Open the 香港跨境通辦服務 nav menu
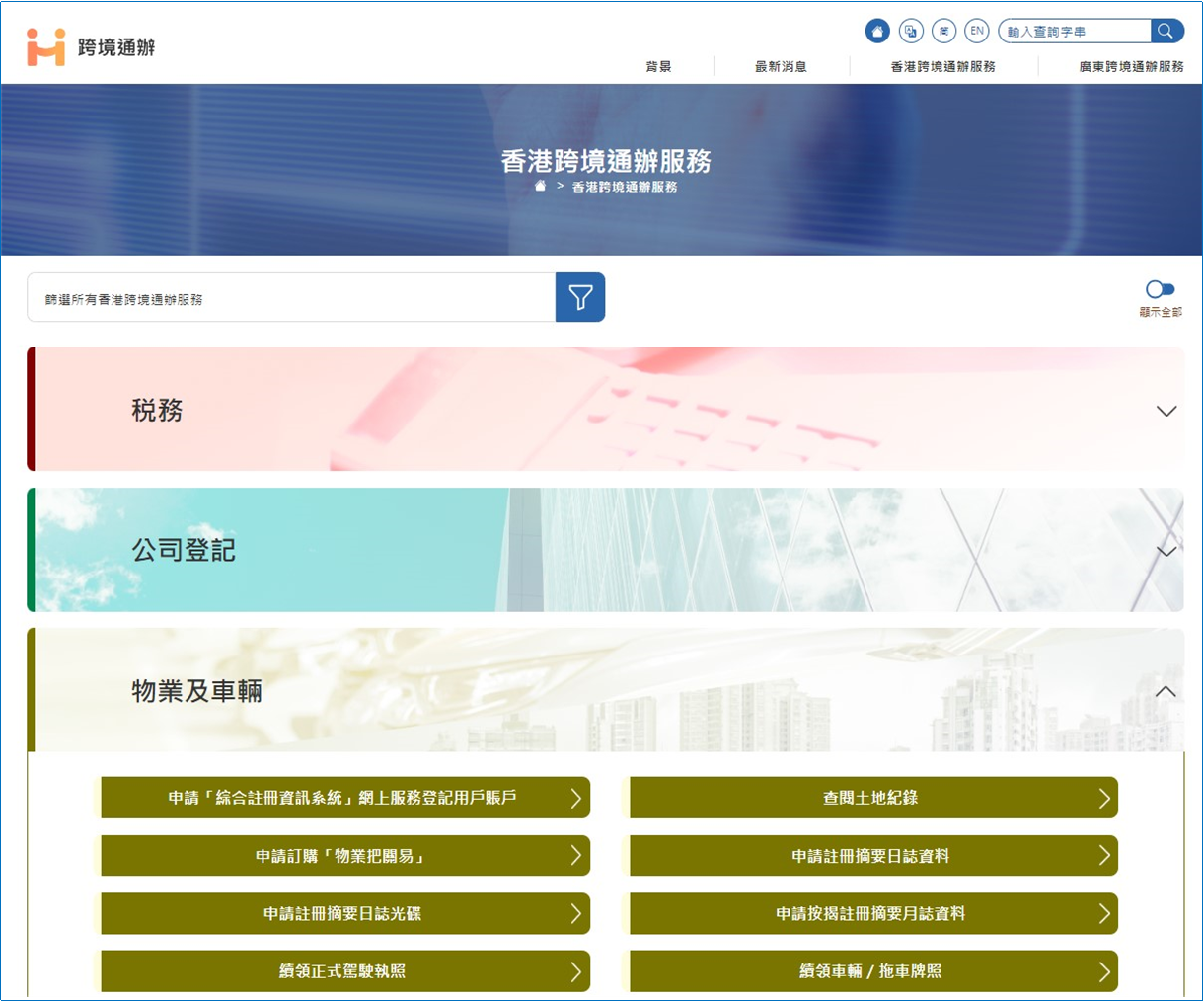Viewport: 1204px width, 1002px height. tap(942, 67)
